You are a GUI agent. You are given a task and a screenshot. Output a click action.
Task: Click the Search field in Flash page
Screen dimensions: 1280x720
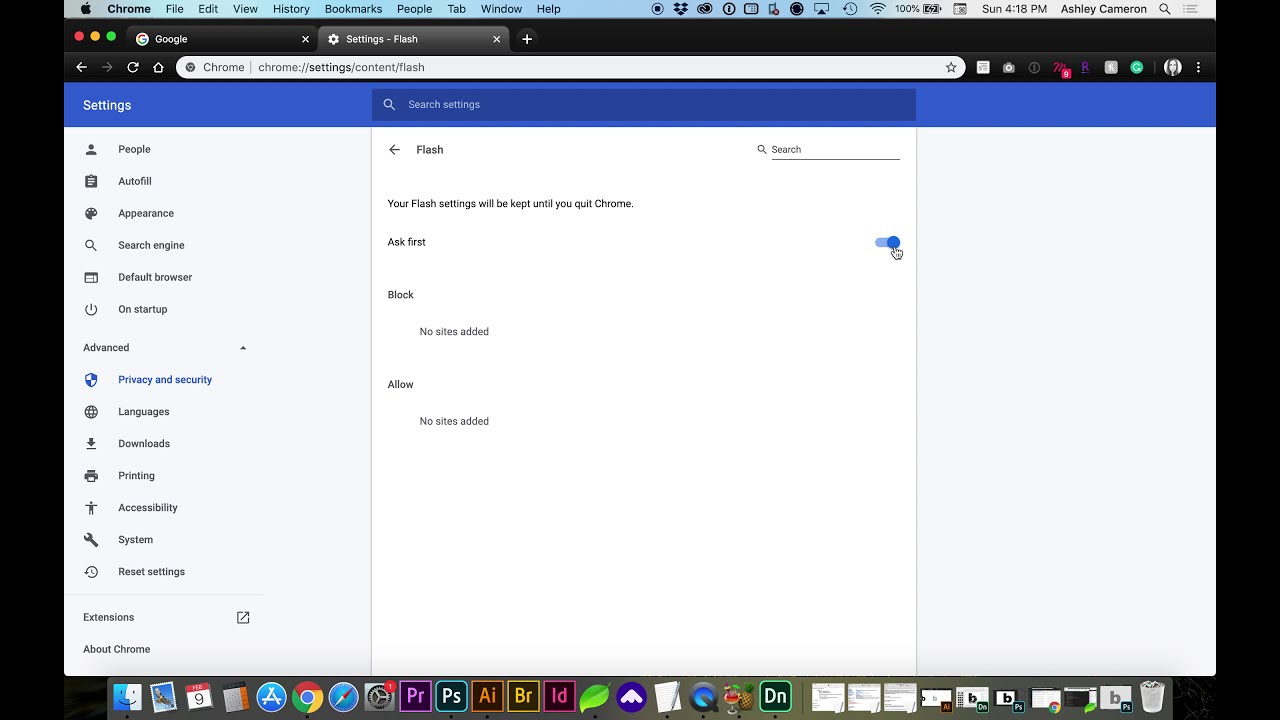pyautogui.click(x=835, y=150)
